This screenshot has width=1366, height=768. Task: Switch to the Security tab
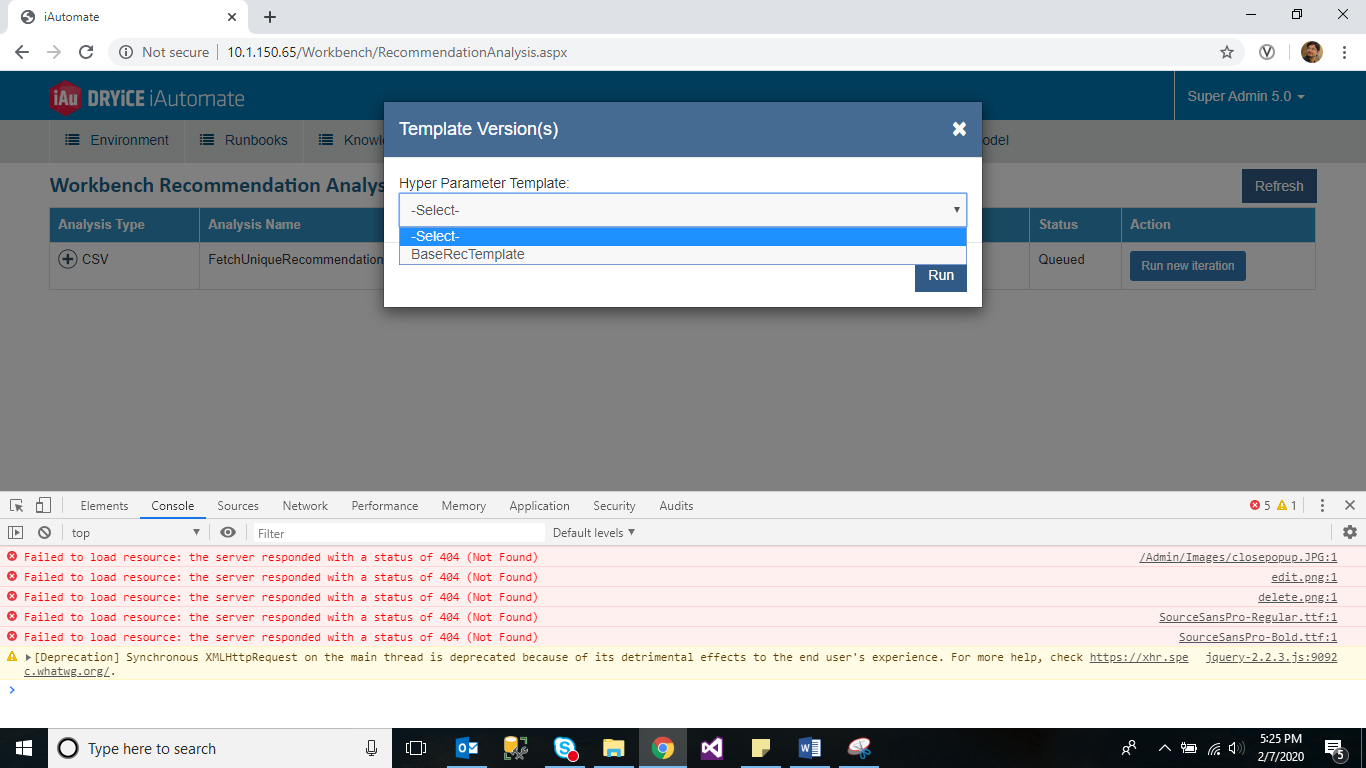614,506
